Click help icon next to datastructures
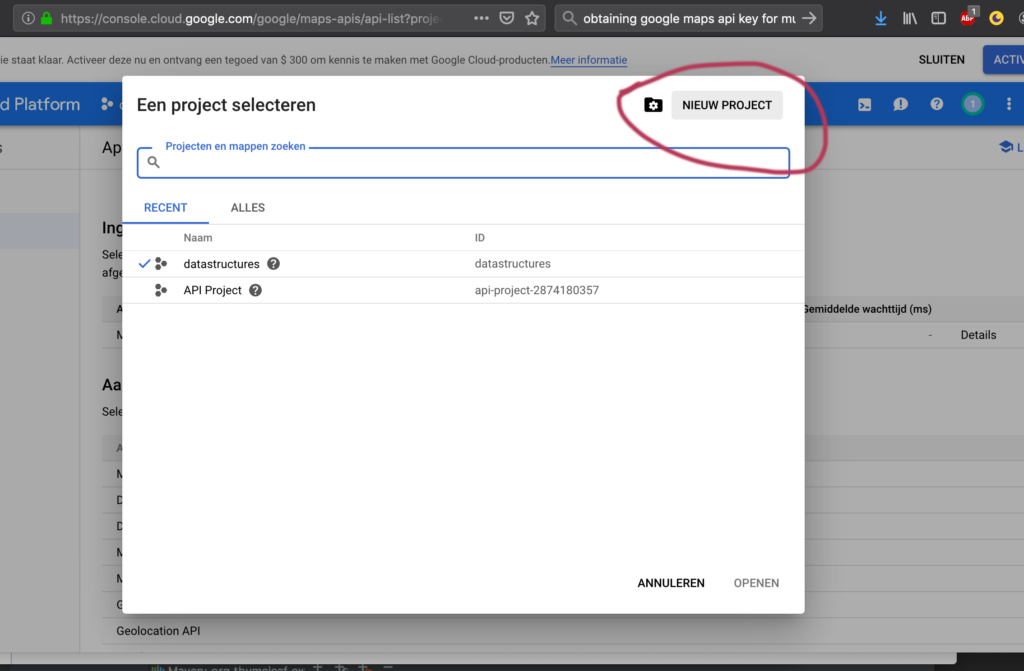The height and width of the screenshot is (671, 1024). [274, 264]
